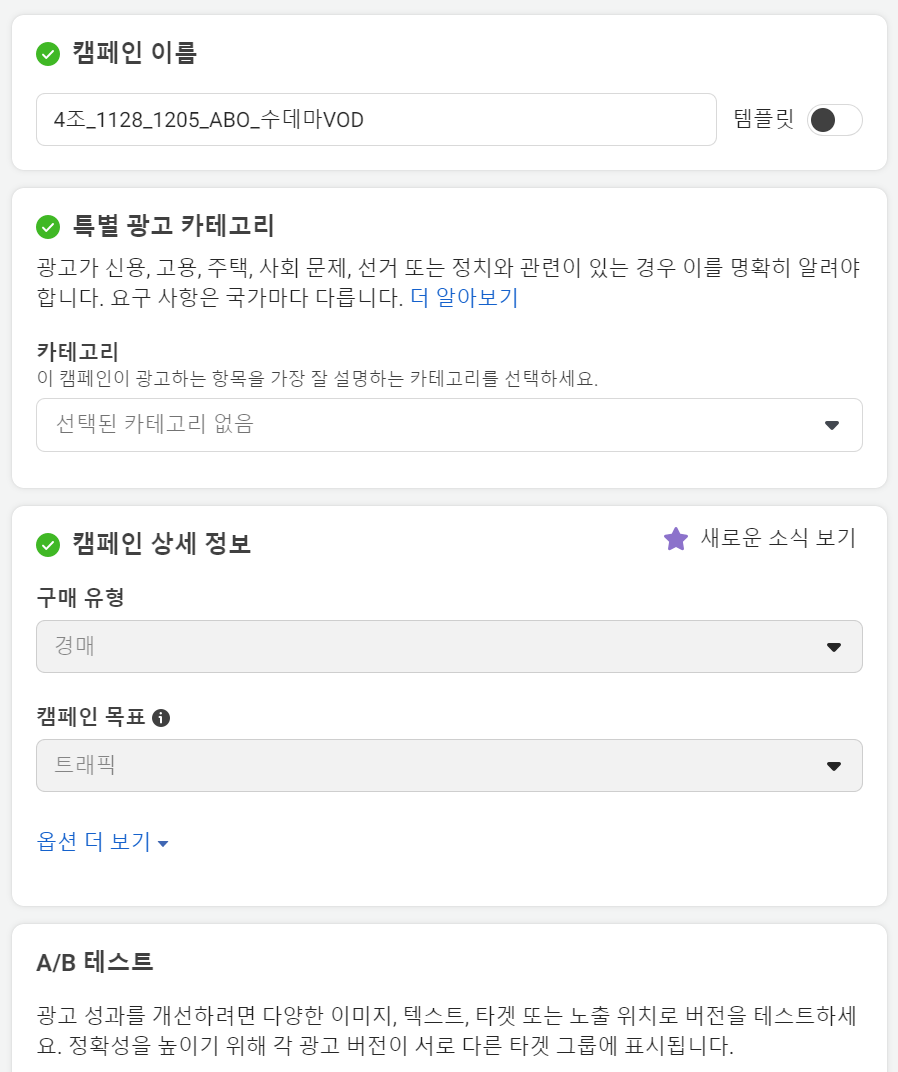Open the 구매 유형 경매 dropdown

(x=449, y=646)
